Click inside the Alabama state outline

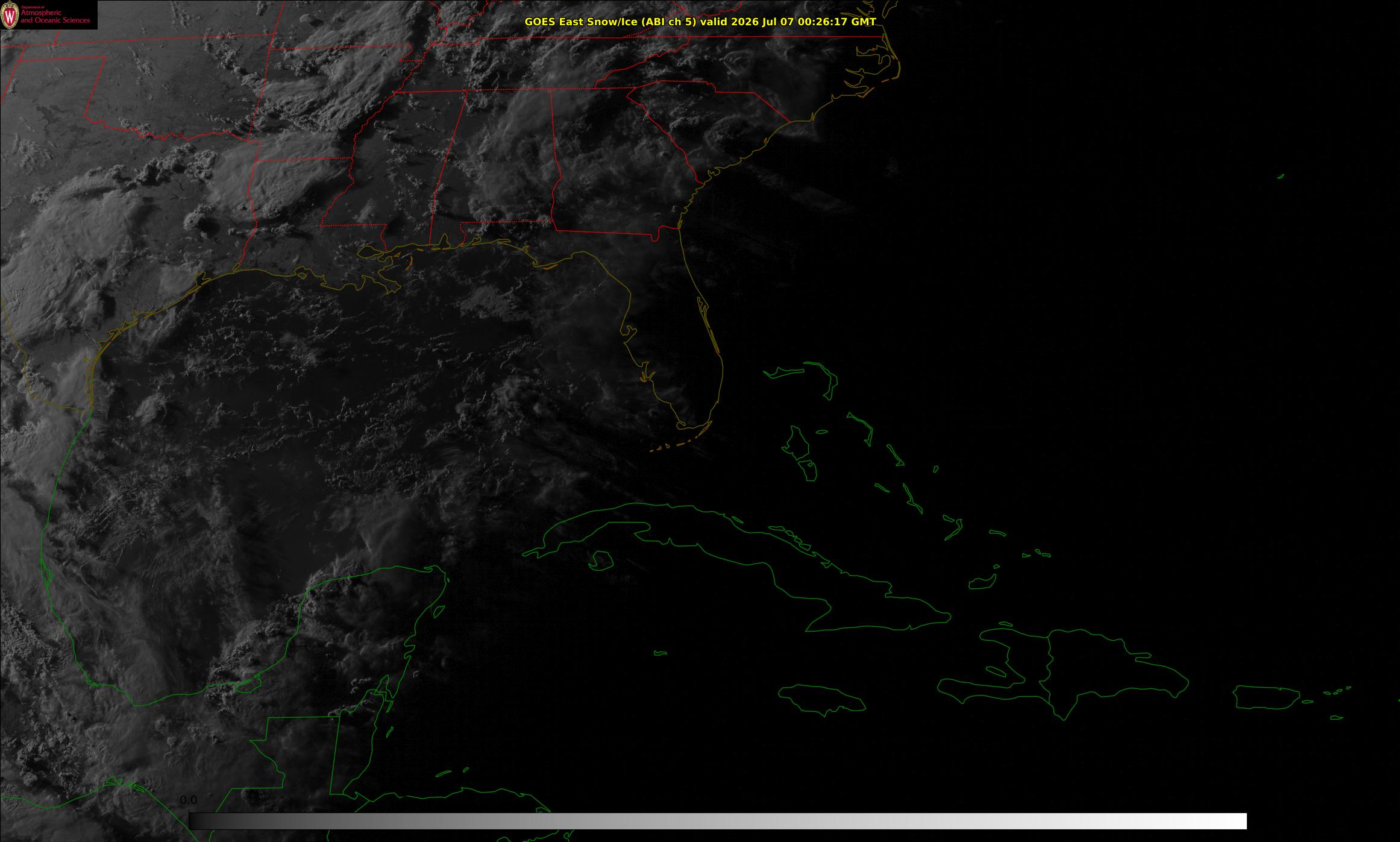(500, 163)
